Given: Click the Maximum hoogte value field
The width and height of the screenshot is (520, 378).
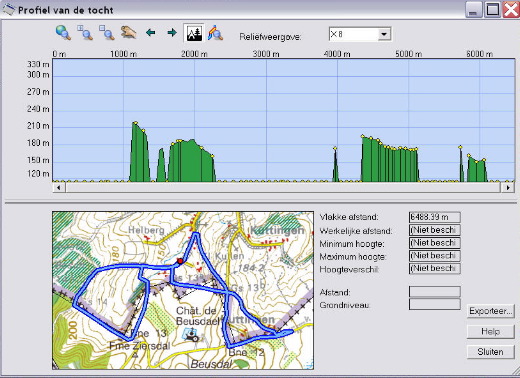Looking at the screenshot, I should (x=435, y=256).
